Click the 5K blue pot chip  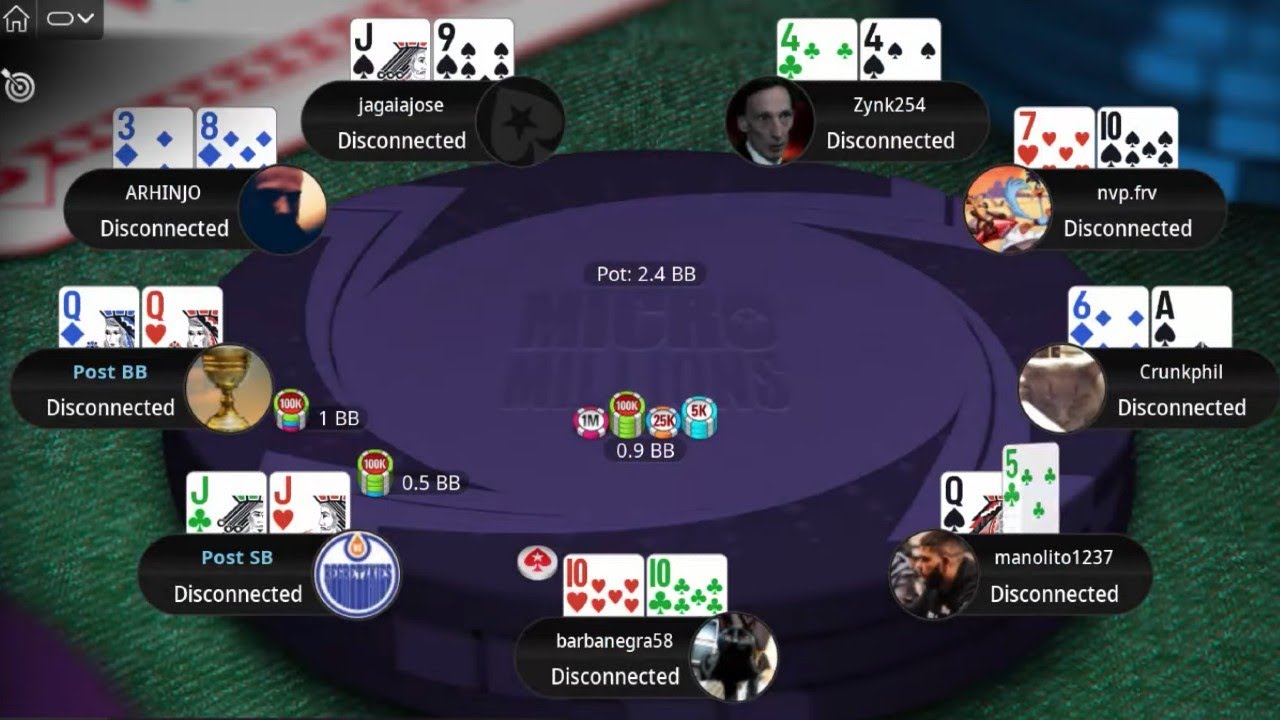click(x=699, y=417)
